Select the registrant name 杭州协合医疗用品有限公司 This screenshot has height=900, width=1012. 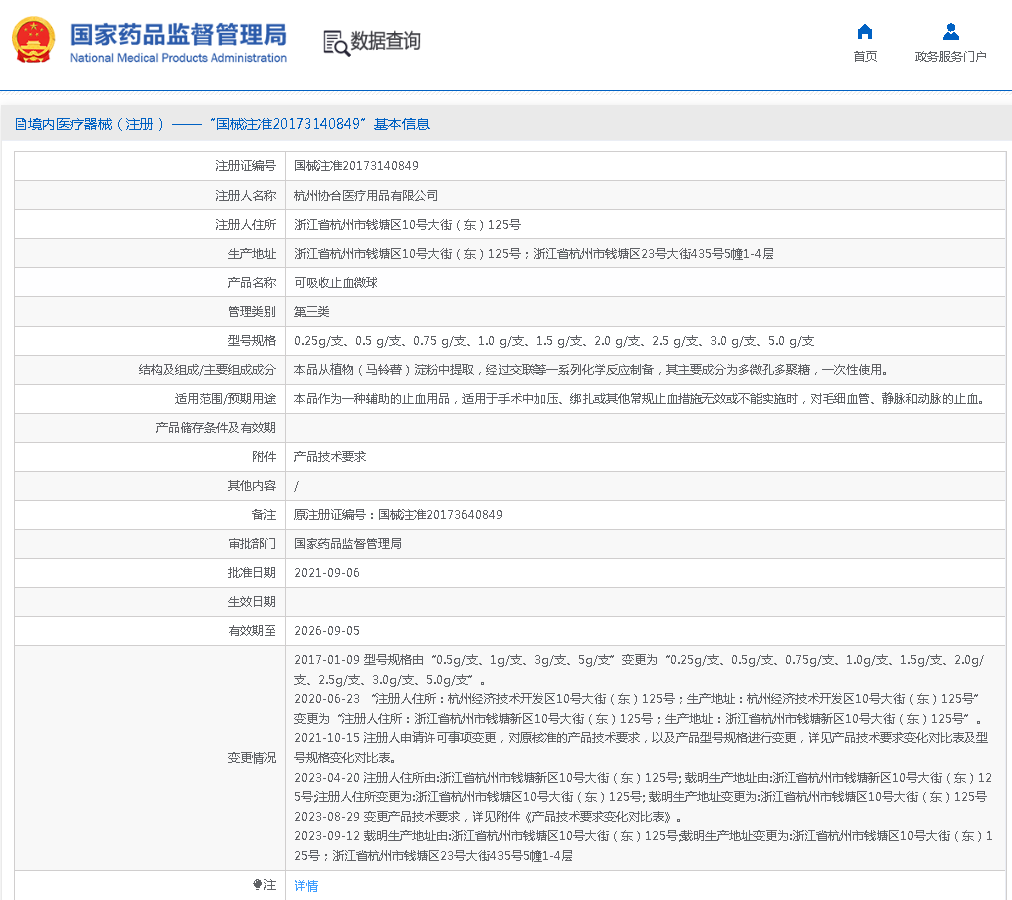tap(366, 196)
